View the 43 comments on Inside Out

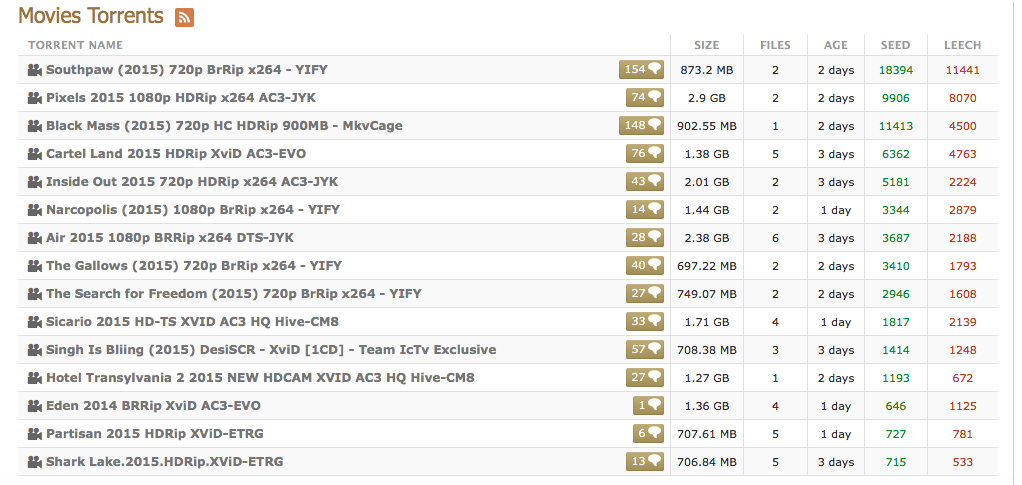coord(645,182)
